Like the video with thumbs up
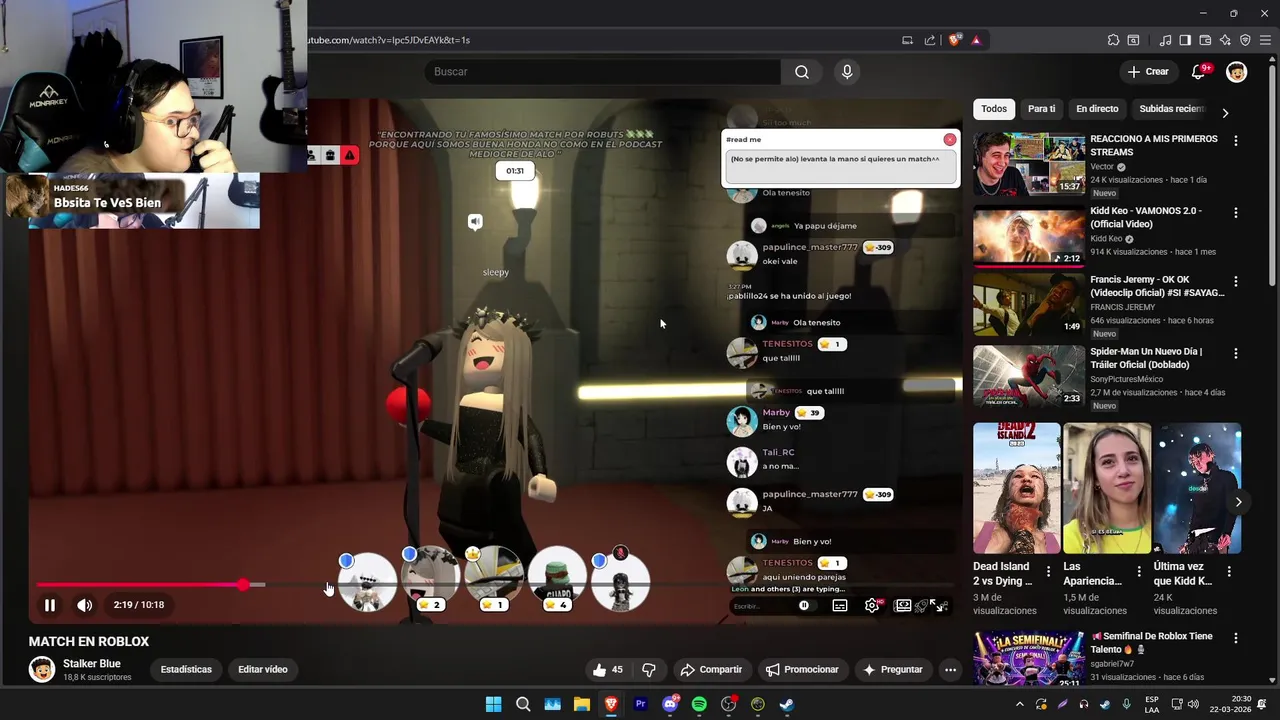Image resolution: width=1280 pixels, height=720 pixels. 608,670
